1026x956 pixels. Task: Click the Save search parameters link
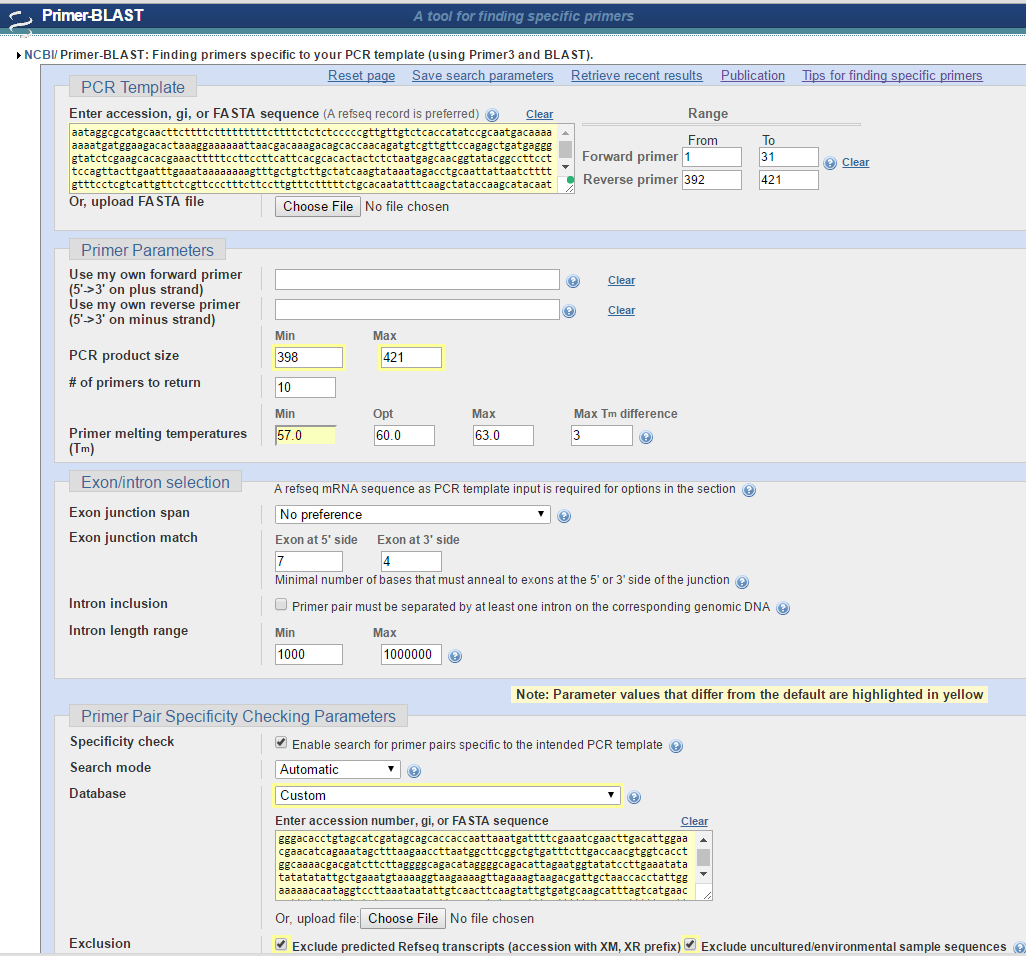tap(482, 76)
